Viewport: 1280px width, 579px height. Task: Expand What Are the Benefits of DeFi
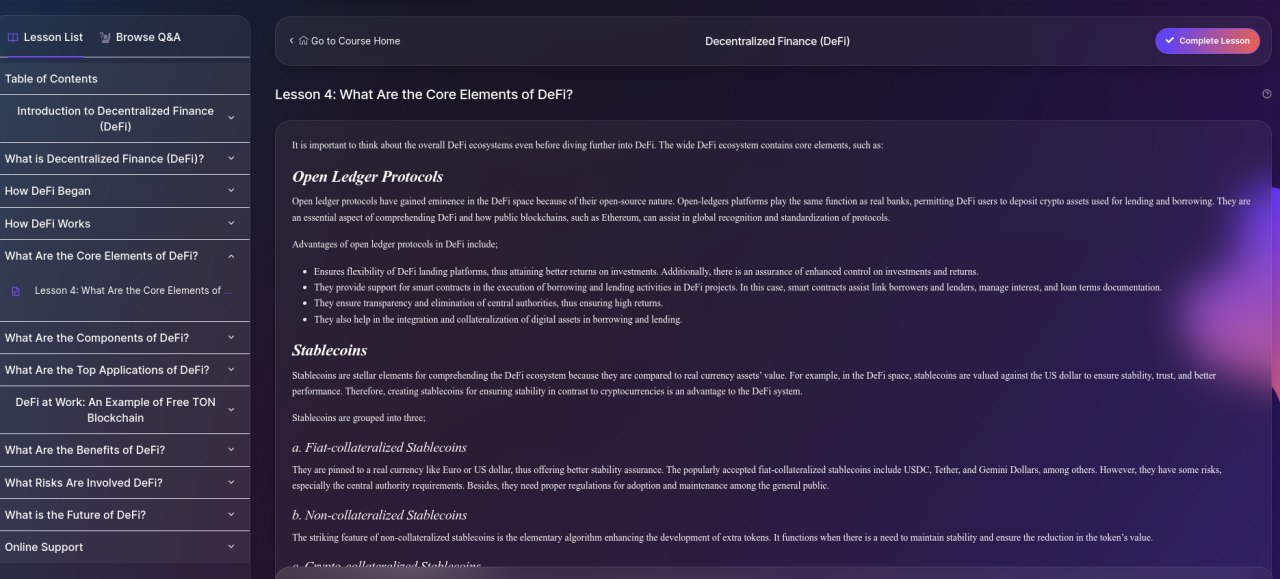tap(231, 450)
